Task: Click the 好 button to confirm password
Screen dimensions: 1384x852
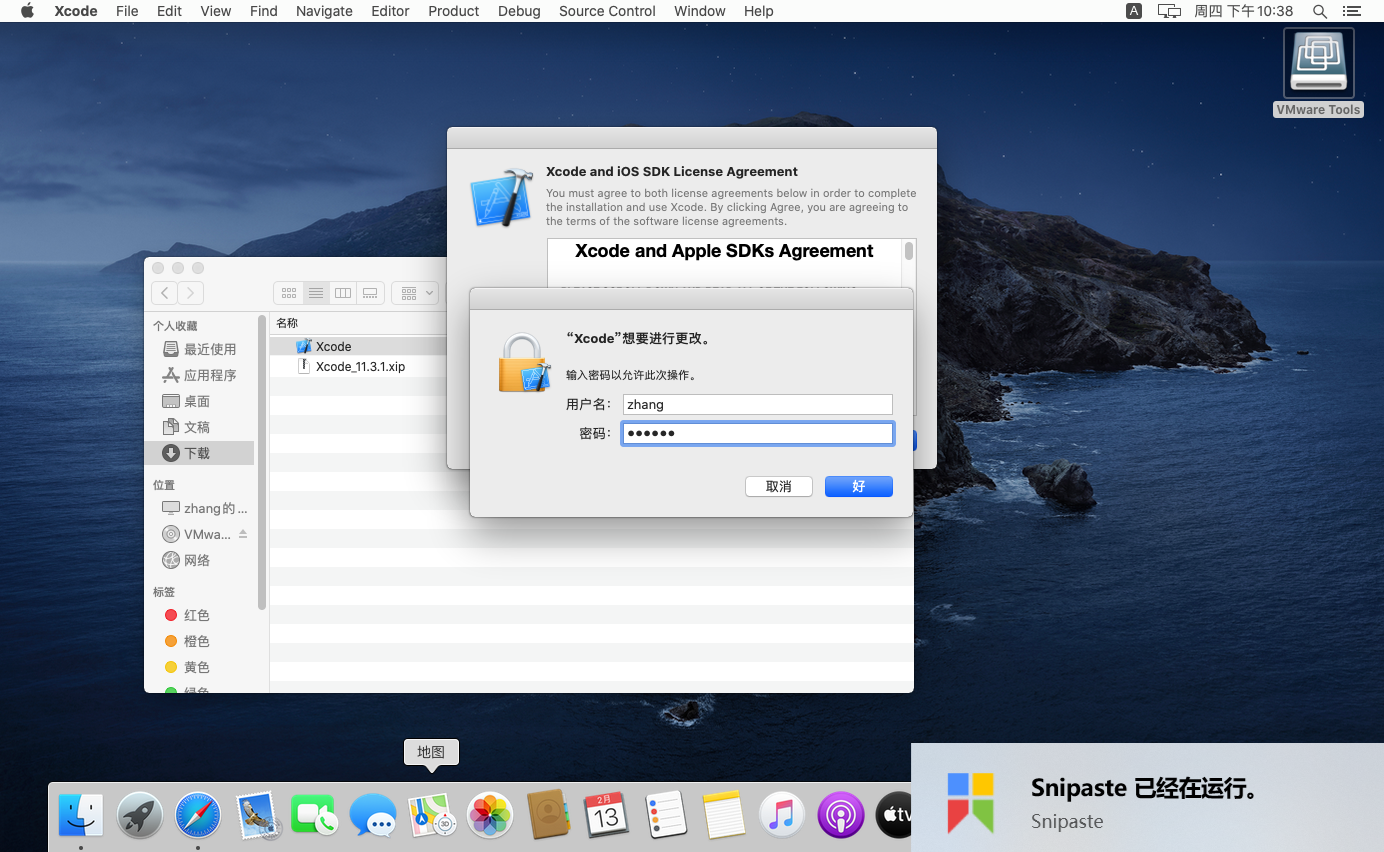Action: click(858, 486)
